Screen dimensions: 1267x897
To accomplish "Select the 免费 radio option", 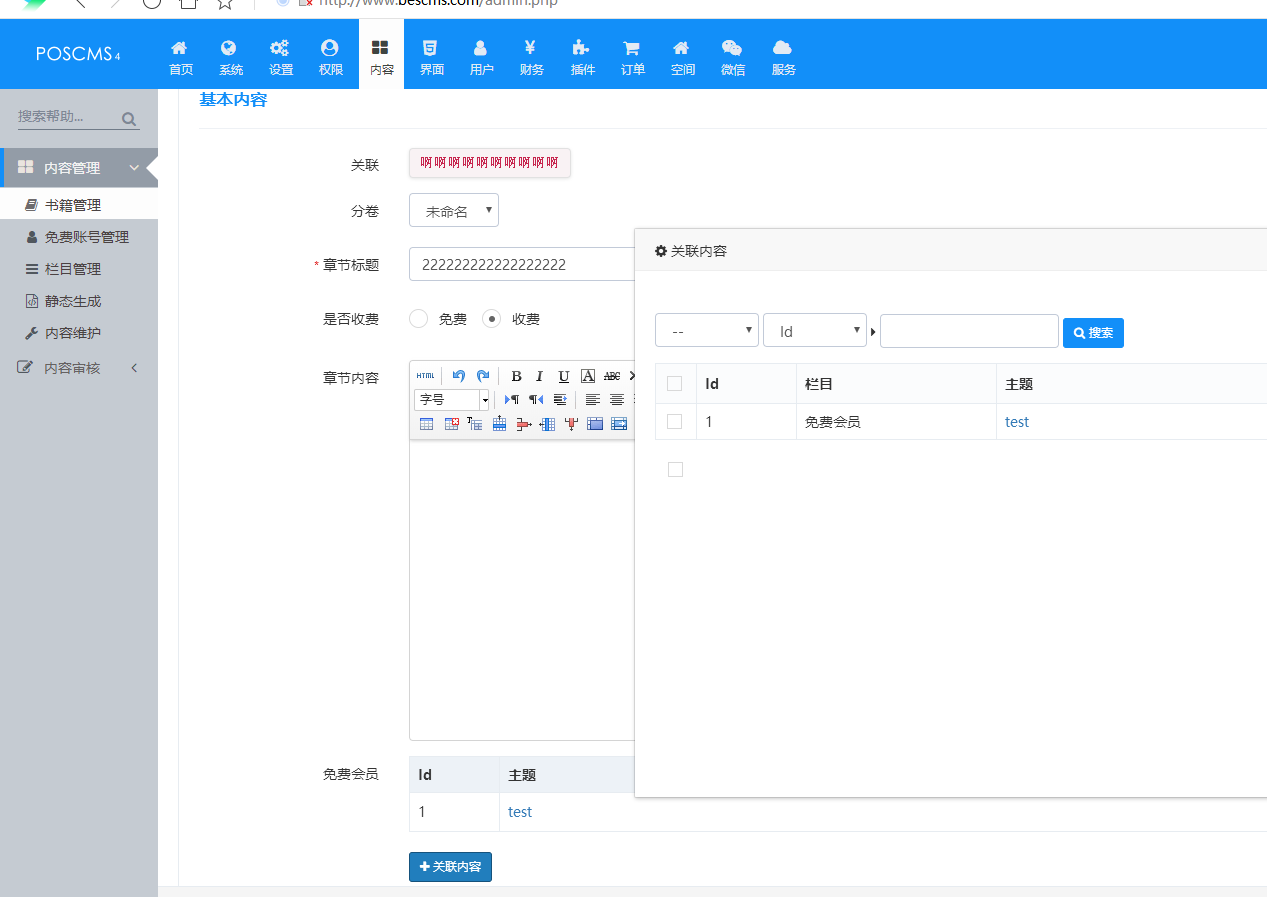I will [x=419, y=318].
